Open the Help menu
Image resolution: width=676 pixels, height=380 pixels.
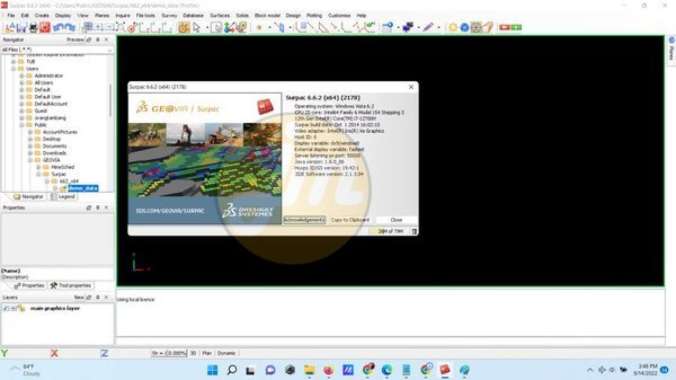(361, 16)
